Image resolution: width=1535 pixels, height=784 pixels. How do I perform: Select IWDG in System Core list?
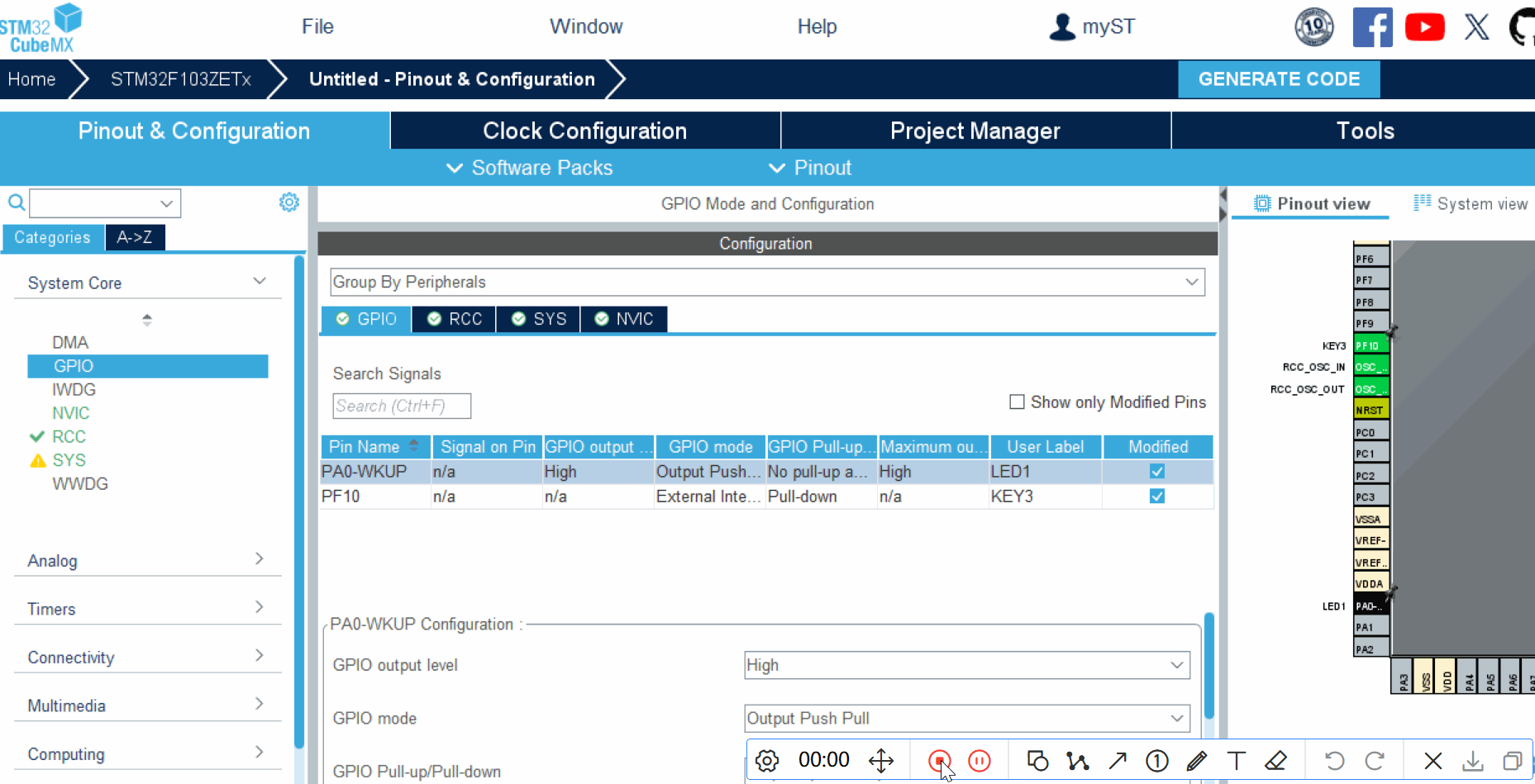pos(74,389)
